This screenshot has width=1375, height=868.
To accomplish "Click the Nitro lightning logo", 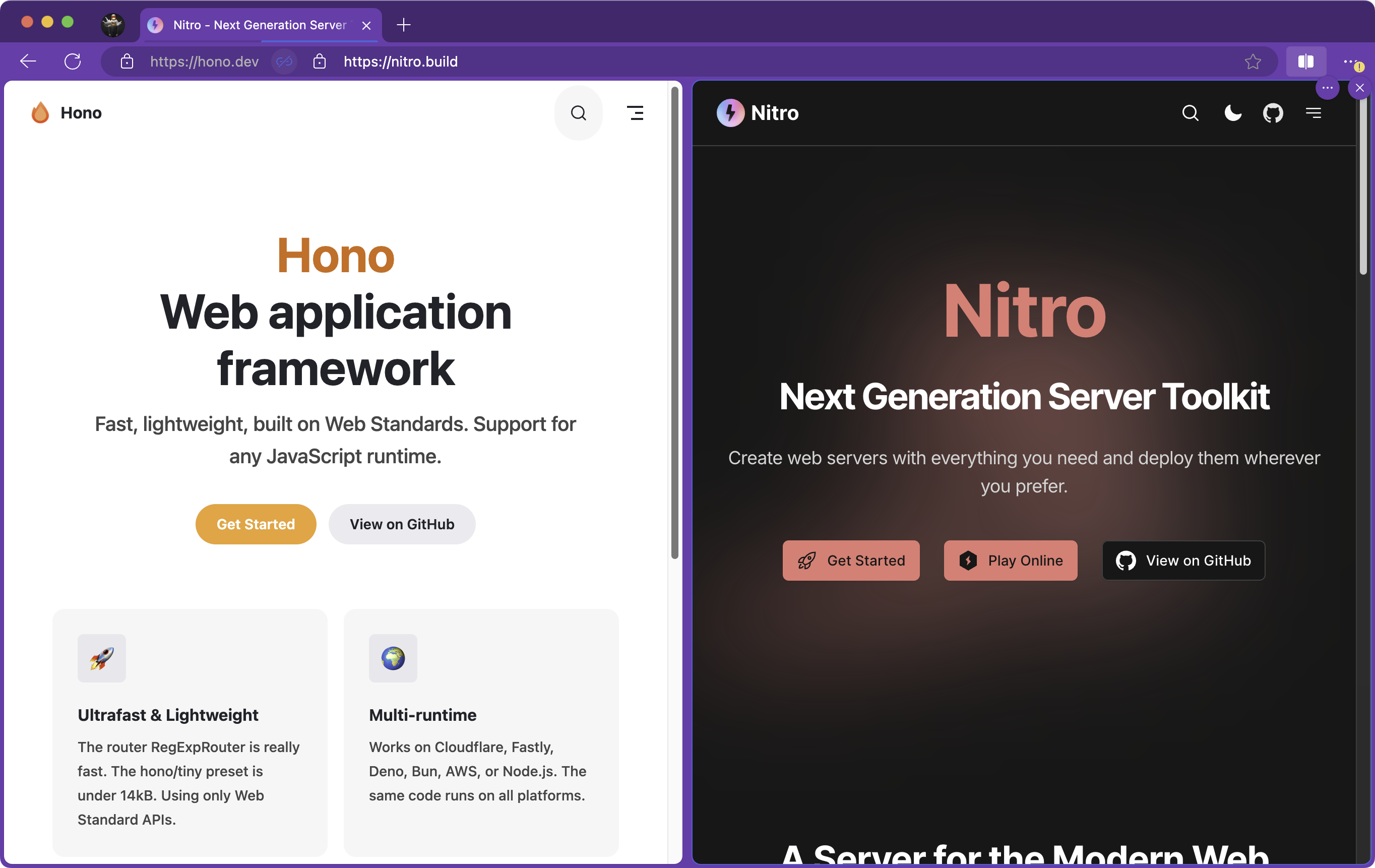I will (730, 112).
